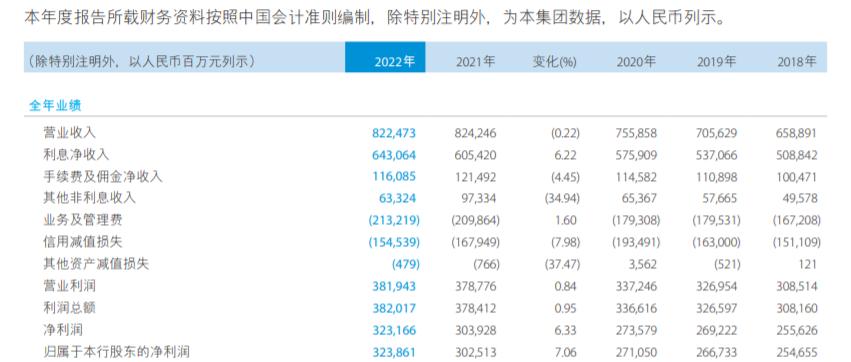Select 2021 revenue value 824,246
Image resolution: width=851 pixels, height=362 pixels.
pyautogui.click(x=474, y=133)
